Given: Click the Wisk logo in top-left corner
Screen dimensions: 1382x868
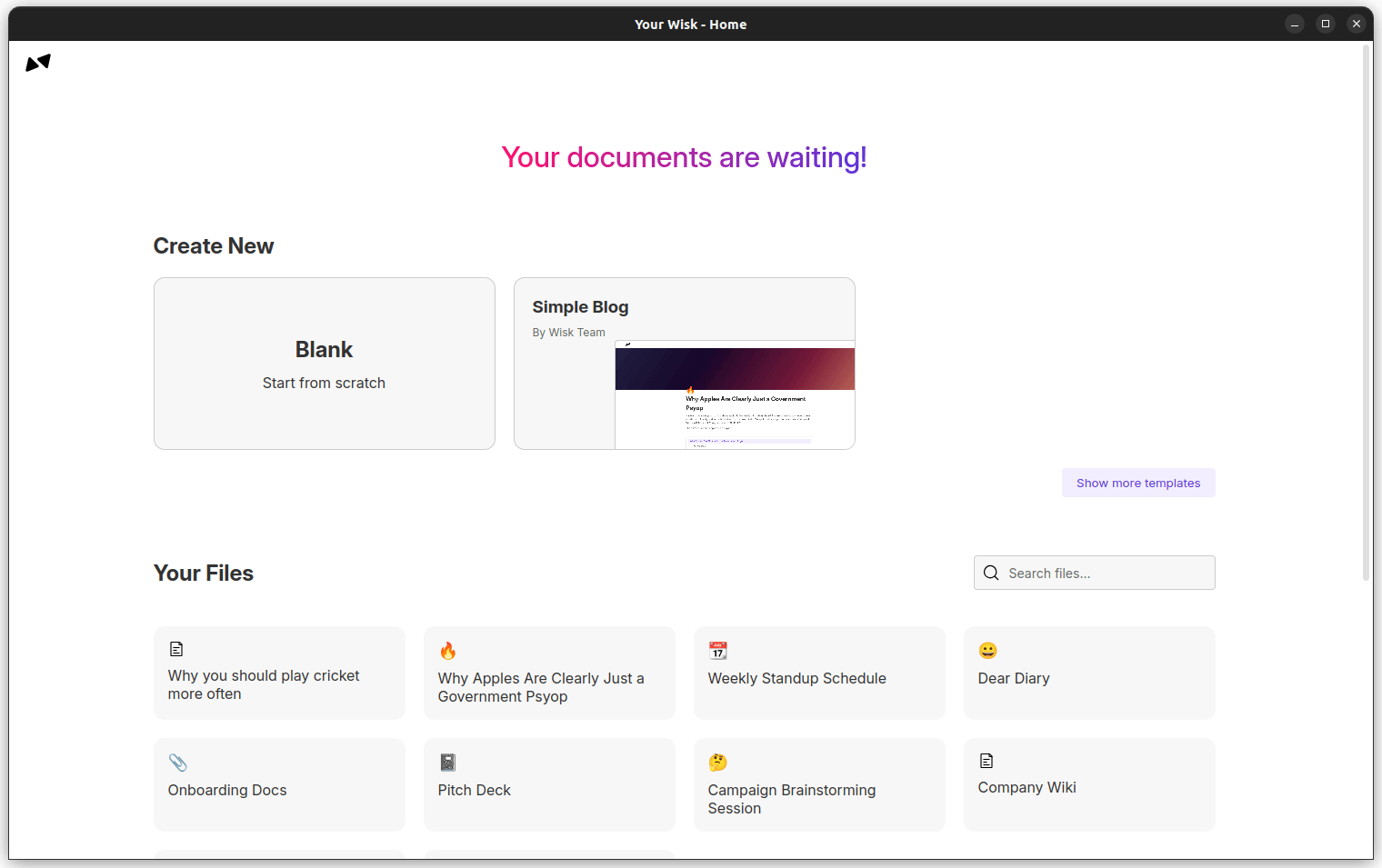Looking at the screenshot, I should click(38, 63).
